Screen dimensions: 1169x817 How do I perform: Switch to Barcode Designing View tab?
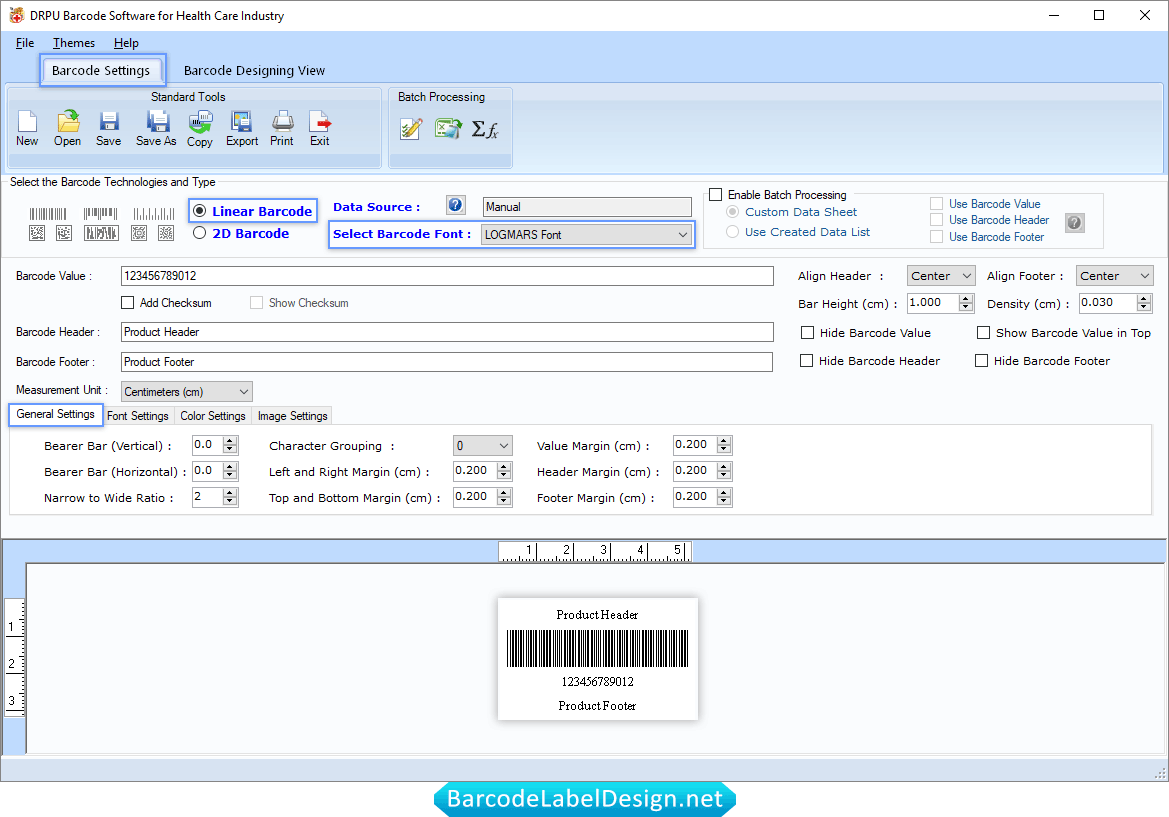click(x=254, y=71)
